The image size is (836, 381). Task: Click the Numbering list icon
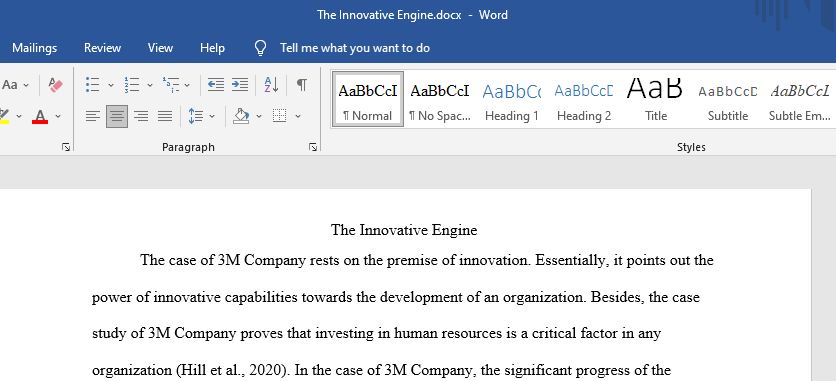[x=132, y=85]
